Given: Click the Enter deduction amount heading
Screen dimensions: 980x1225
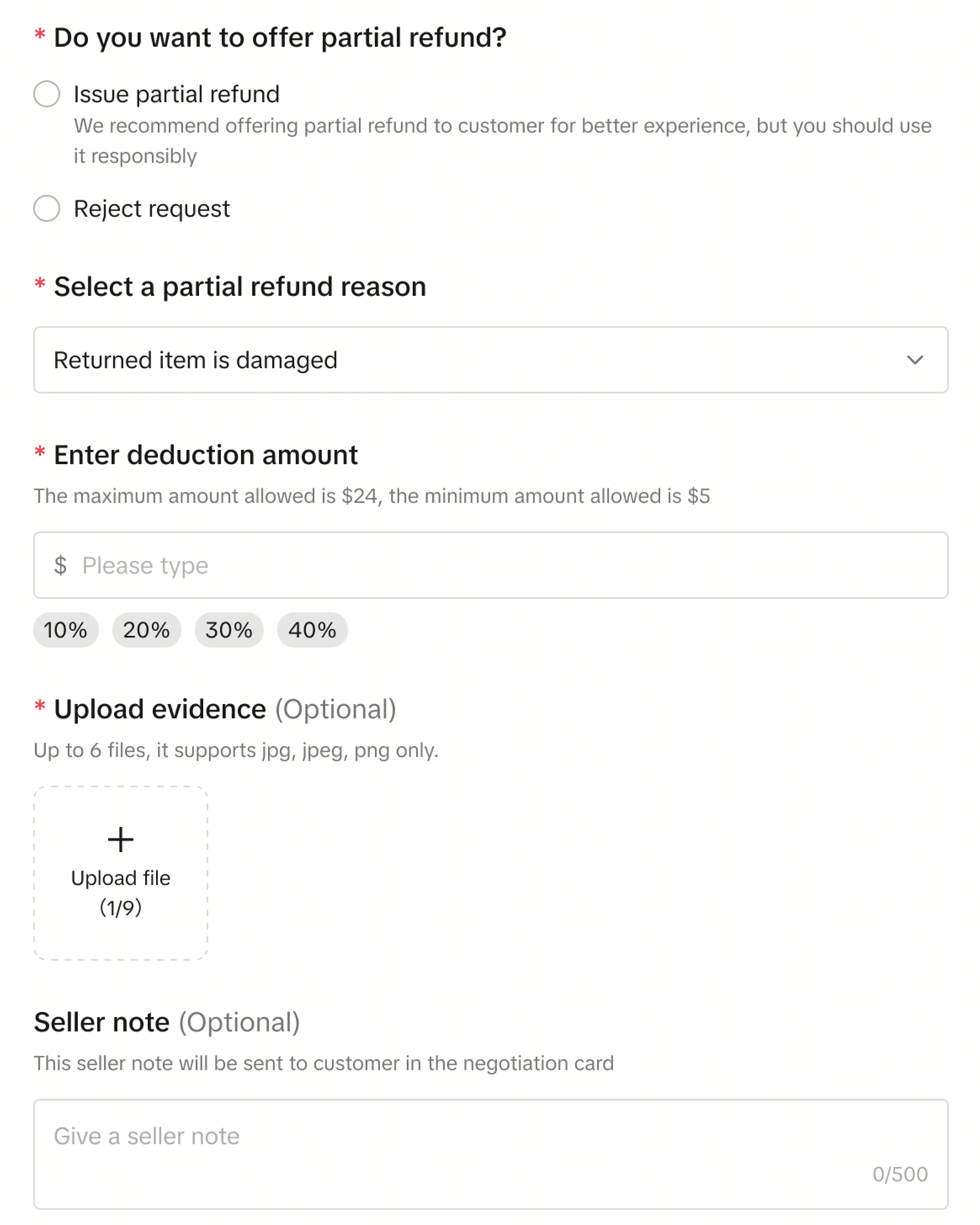Looking at the screenshot, I should pos(206,455).
